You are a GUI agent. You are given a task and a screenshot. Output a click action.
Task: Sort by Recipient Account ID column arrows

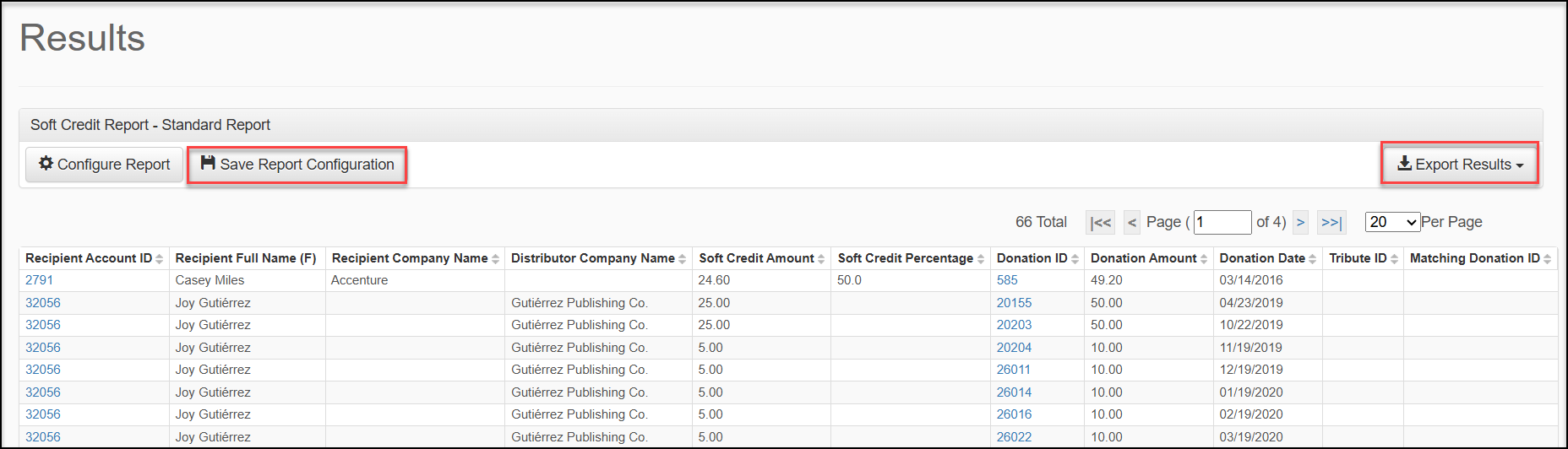click(x=159, y=259)
